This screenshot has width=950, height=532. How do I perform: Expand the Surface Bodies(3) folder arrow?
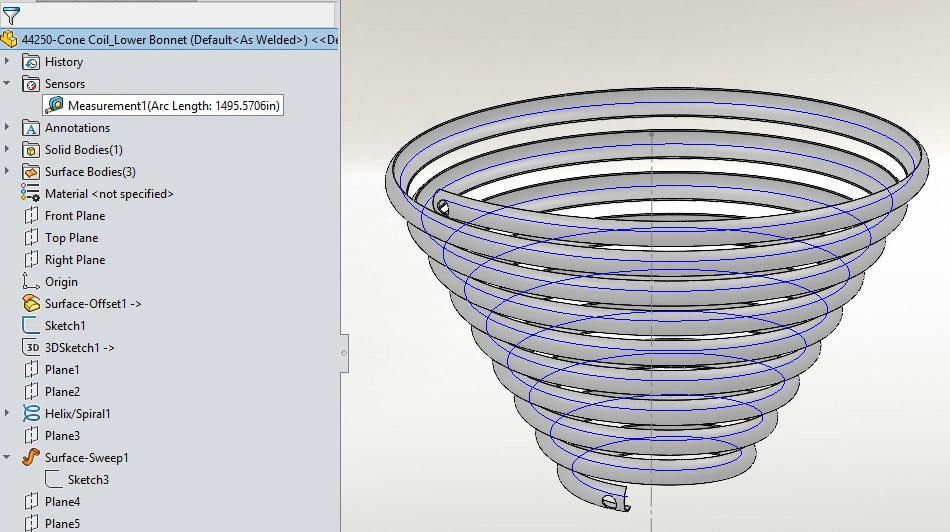[x=8, y=172]
